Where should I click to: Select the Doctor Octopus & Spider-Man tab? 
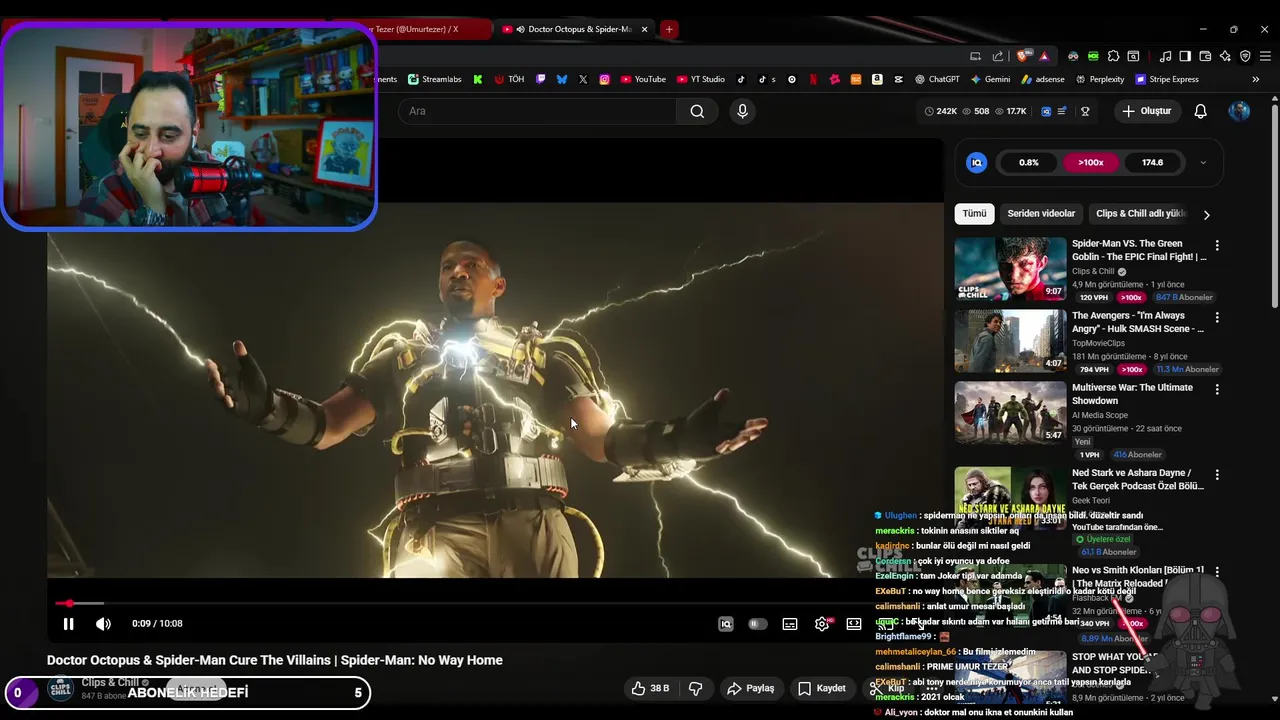click(575, 29)
